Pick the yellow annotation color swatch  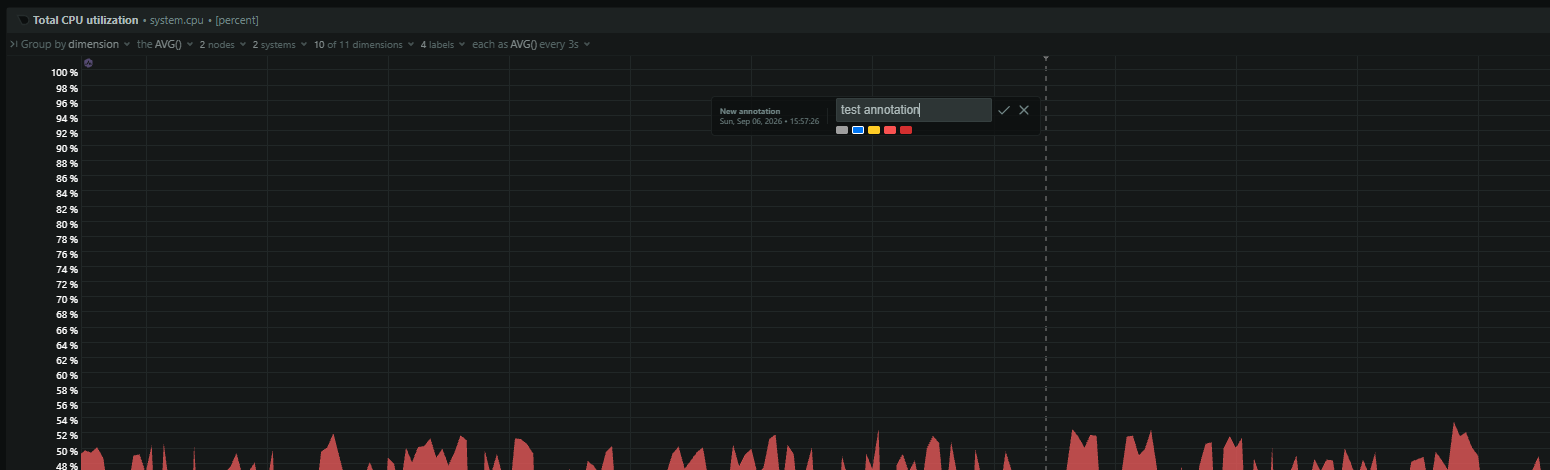point(874,130)
